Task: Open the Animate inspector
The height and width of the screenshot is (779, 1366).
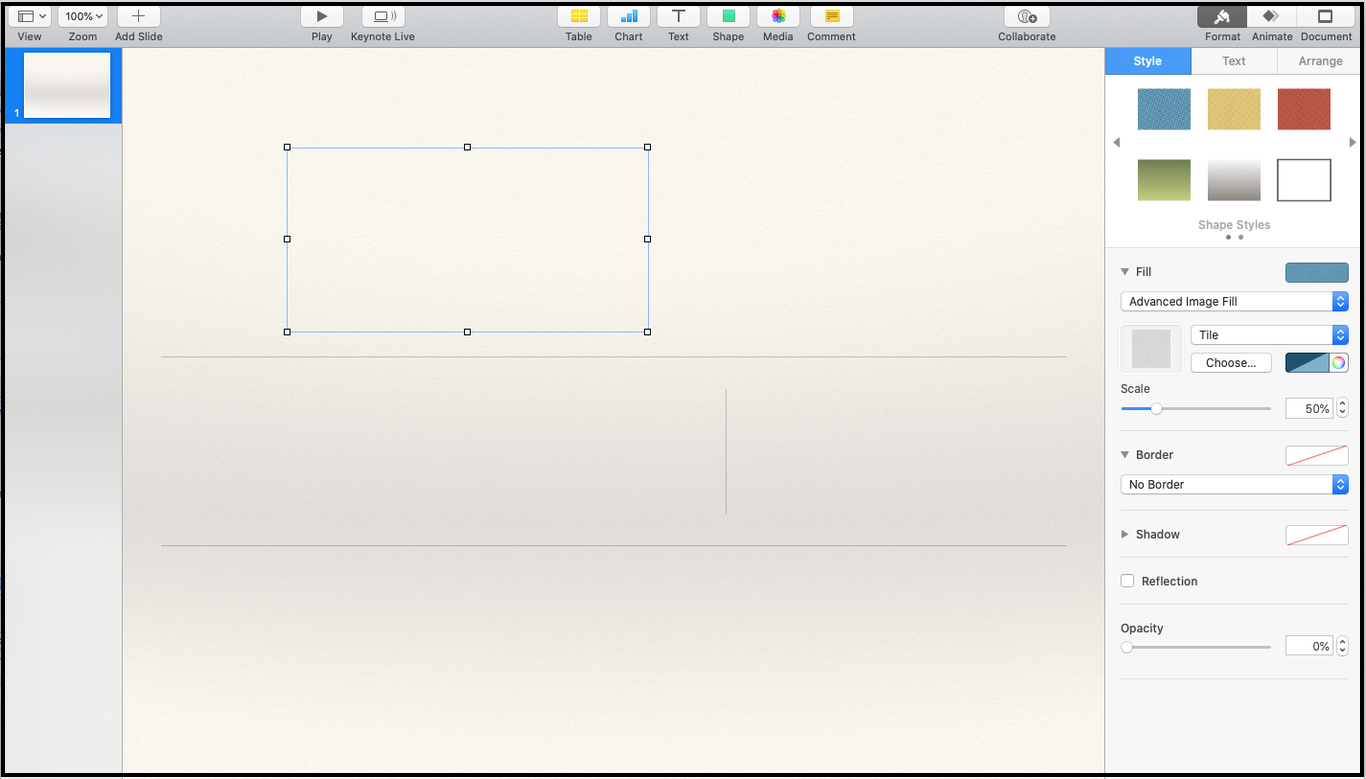Action: point(1271,17)
